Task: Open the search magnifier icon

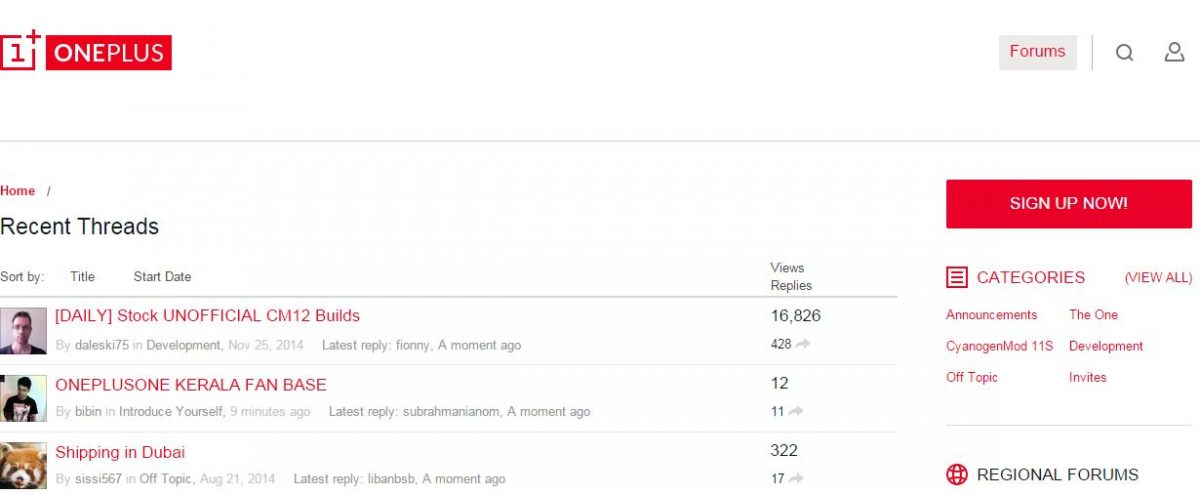Action: [1124, 53]
